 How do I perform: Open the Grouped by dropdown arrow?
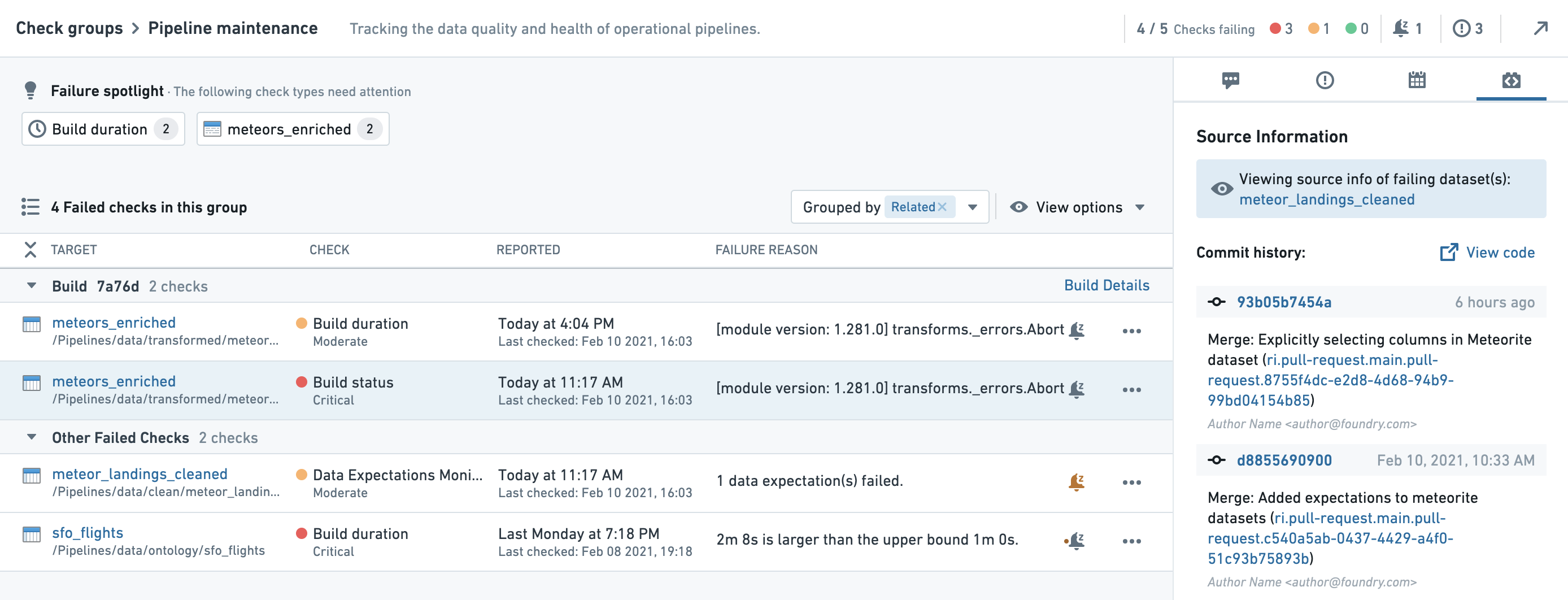pos(973,207)
